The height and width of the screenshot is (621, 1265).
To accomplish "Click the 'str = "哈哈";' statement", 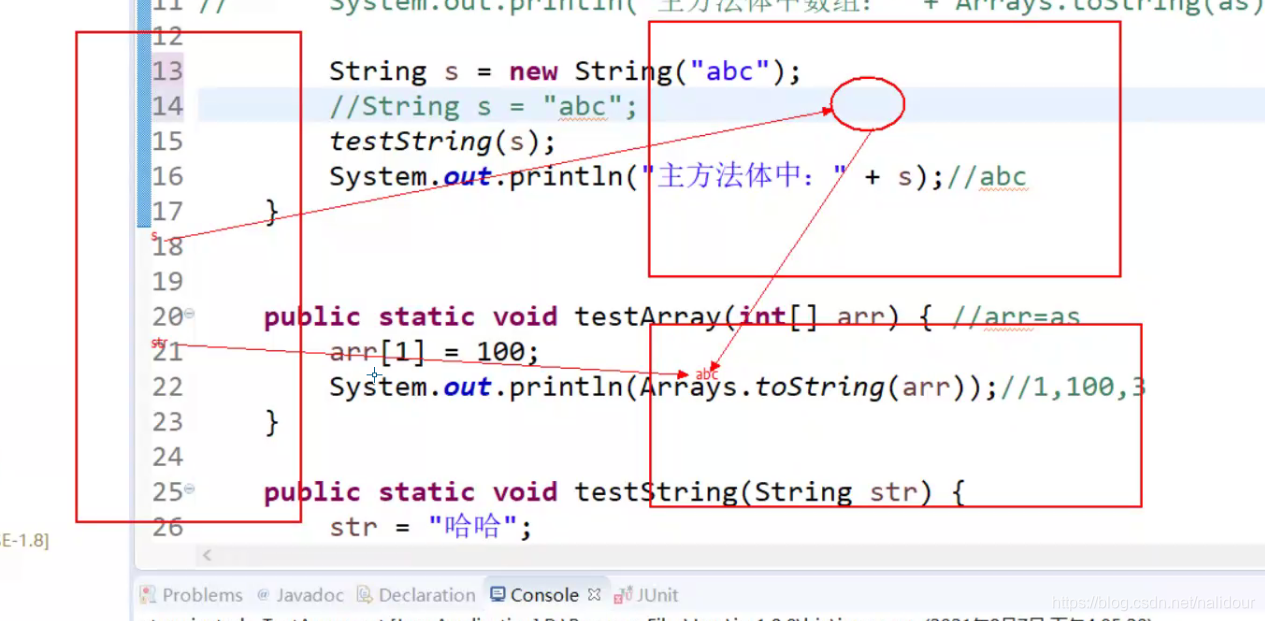I will pyautogui.click(x=430, y=527).
